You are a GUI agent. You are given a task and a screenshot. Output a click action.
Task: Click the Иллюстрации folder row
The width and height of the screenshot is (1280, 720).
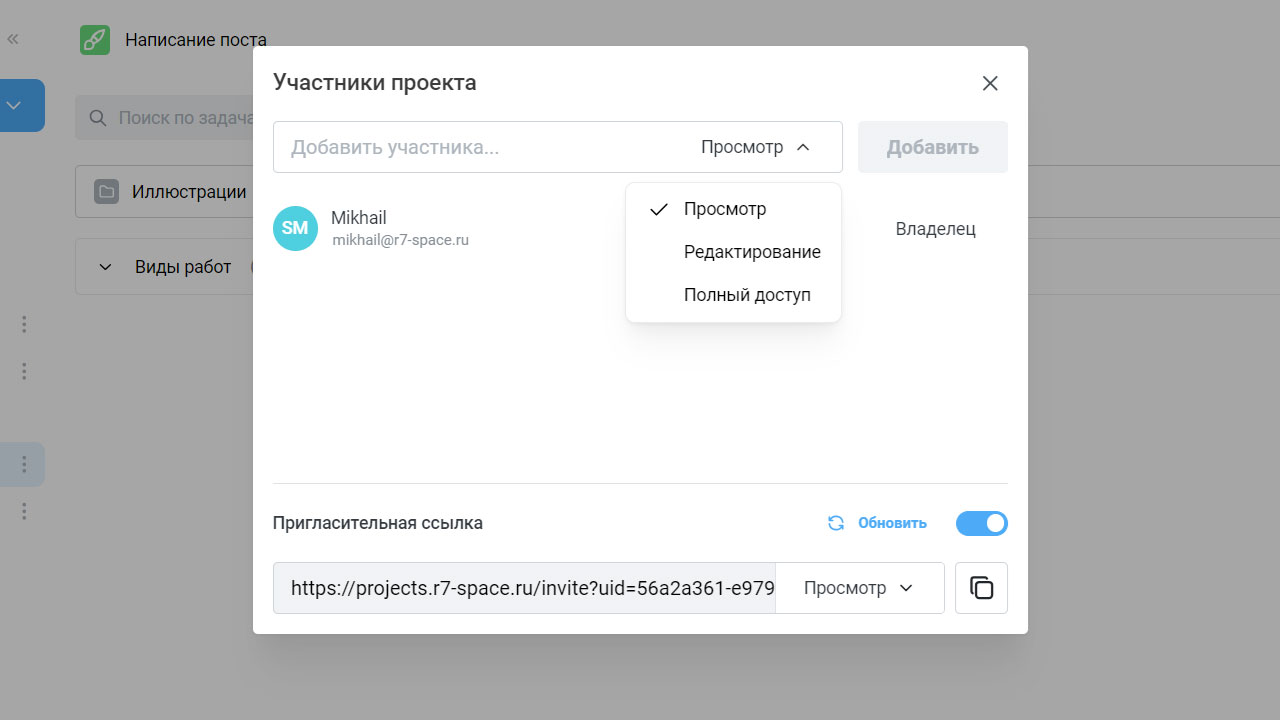coord(165,191)
